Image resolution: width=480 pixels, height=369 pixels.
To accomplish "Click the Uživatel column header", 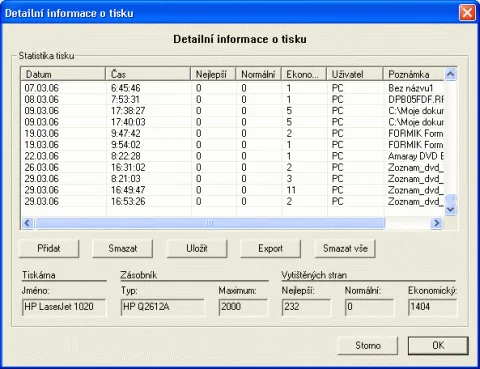I will coord(355,74).
